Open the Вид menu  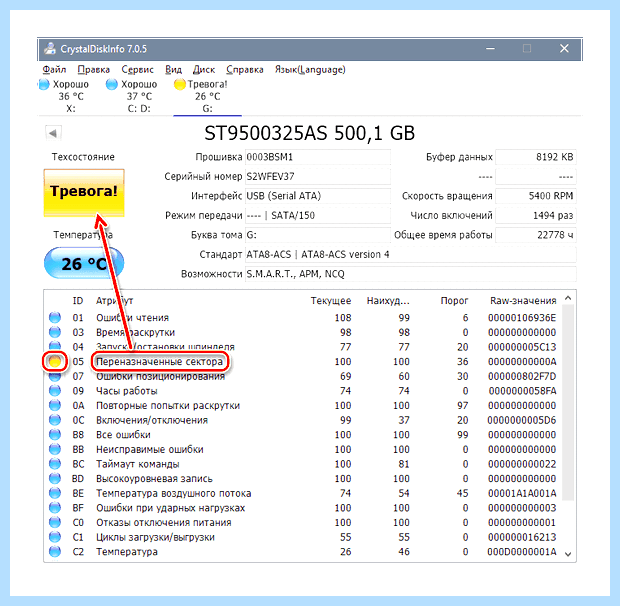pos(173,70)
